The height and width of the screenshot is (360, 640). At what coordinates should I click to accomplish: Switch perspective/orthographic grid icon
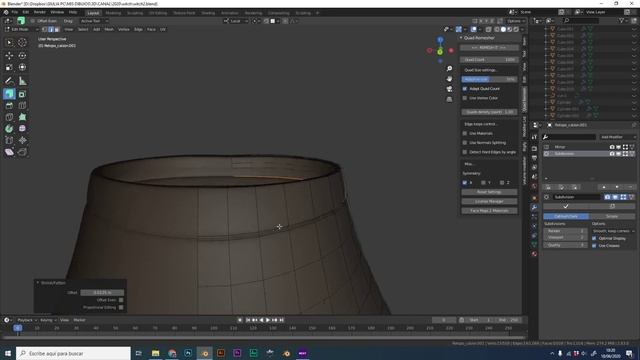click(449, 99)
